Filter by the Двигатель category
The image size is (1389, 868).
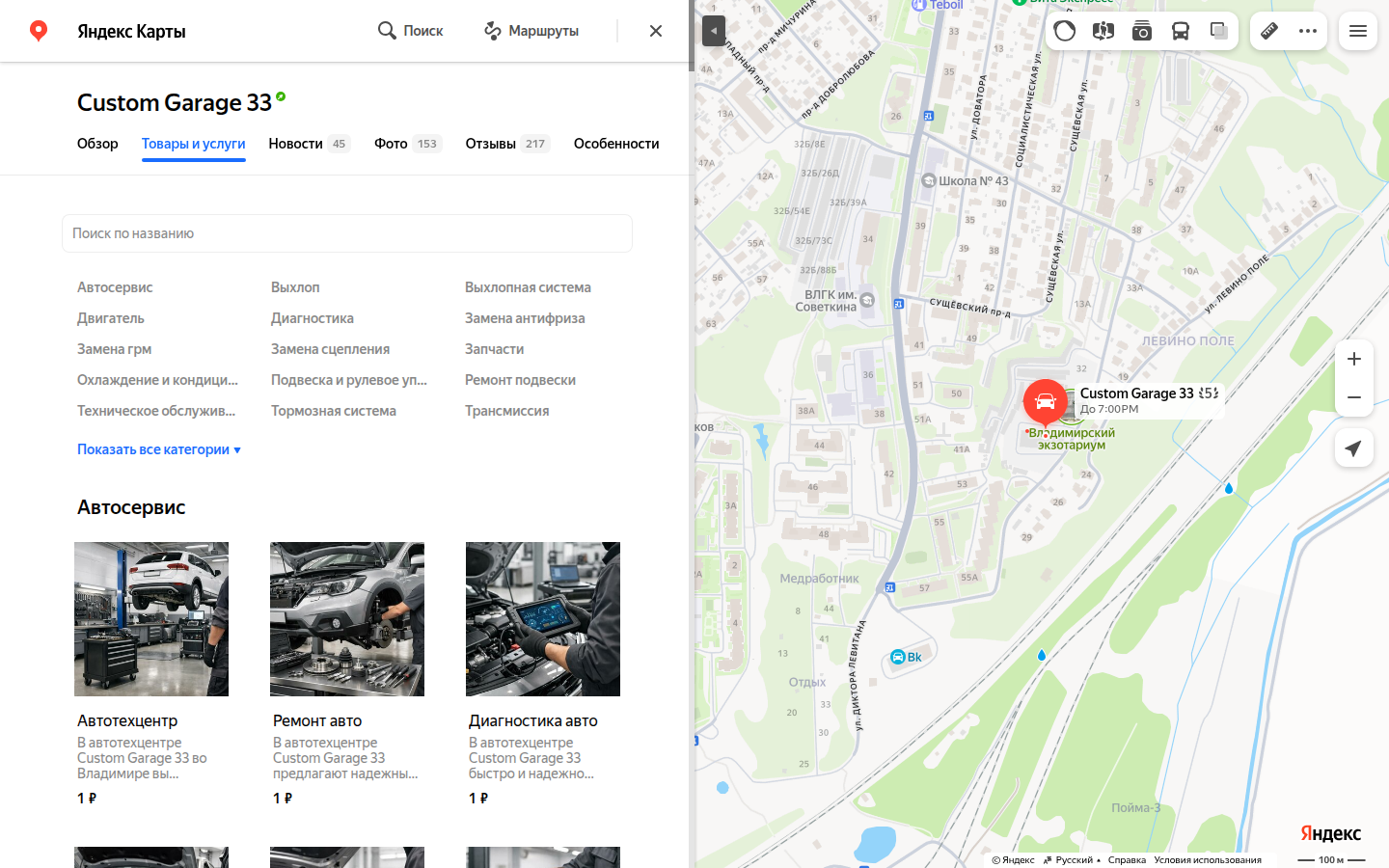click(111, 318)
